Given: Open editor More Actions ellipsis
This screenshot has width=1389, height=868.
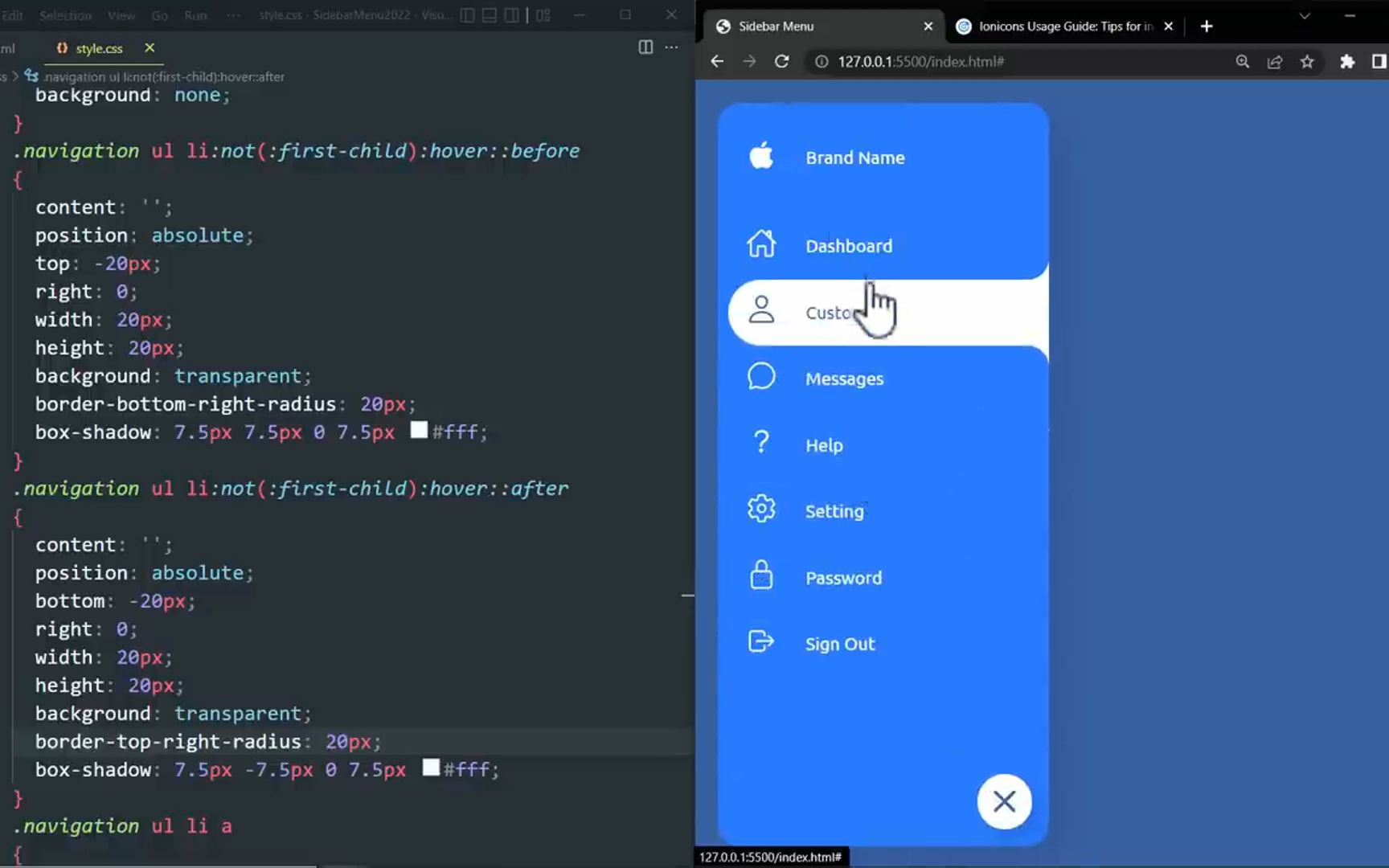Looking at the screenshot, I should point(672,47).
